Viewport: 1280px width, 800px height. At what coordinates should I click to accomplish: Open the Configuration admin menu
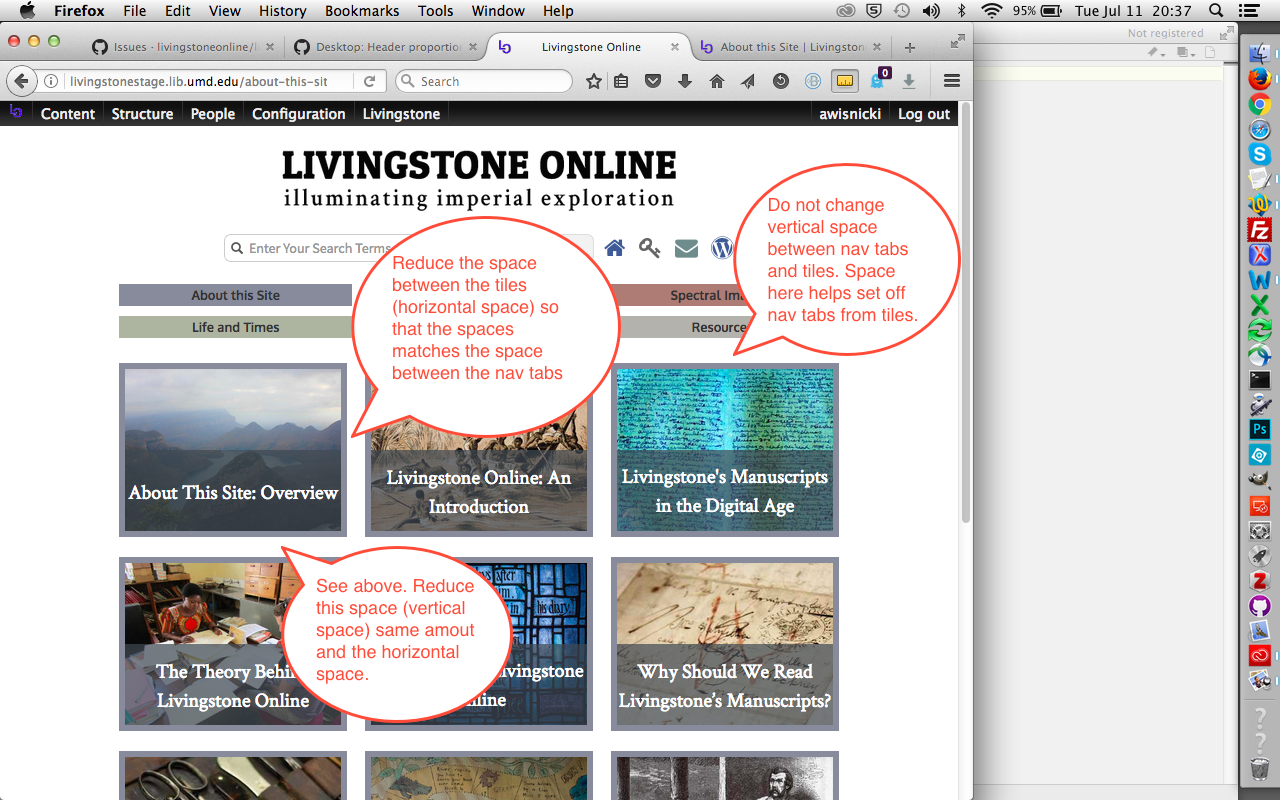pyautogui.click(x=299, y=114)
